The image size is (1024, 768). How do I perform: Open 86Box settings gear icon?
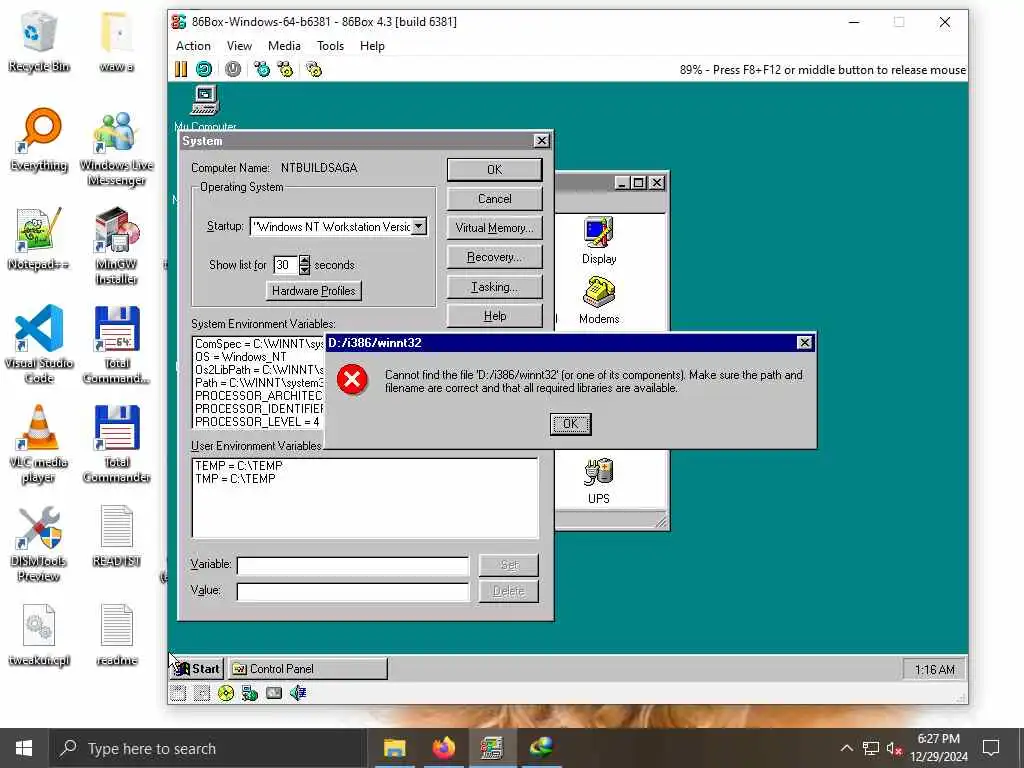pos(314,69)
